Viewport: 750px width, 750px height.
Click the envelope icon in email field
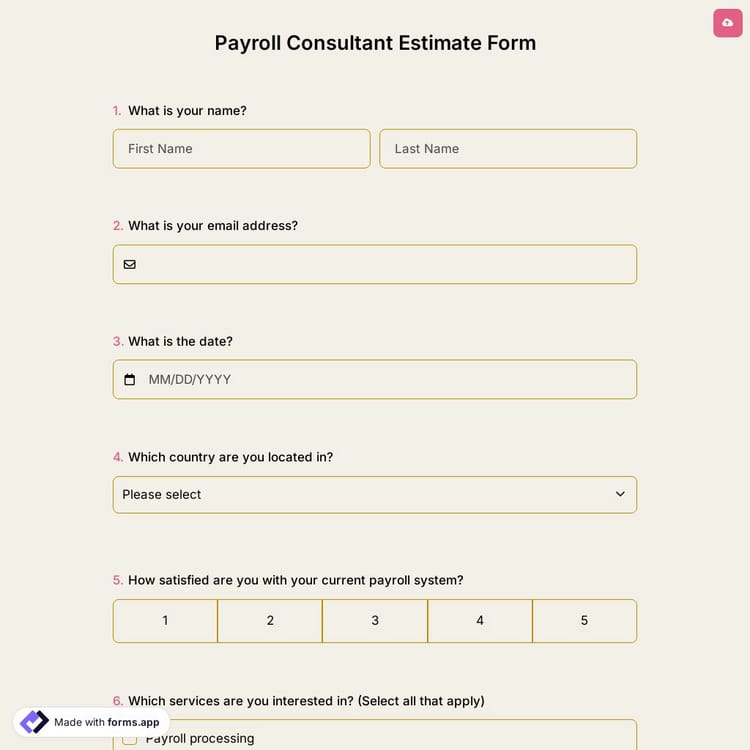[x=130, y=265]
